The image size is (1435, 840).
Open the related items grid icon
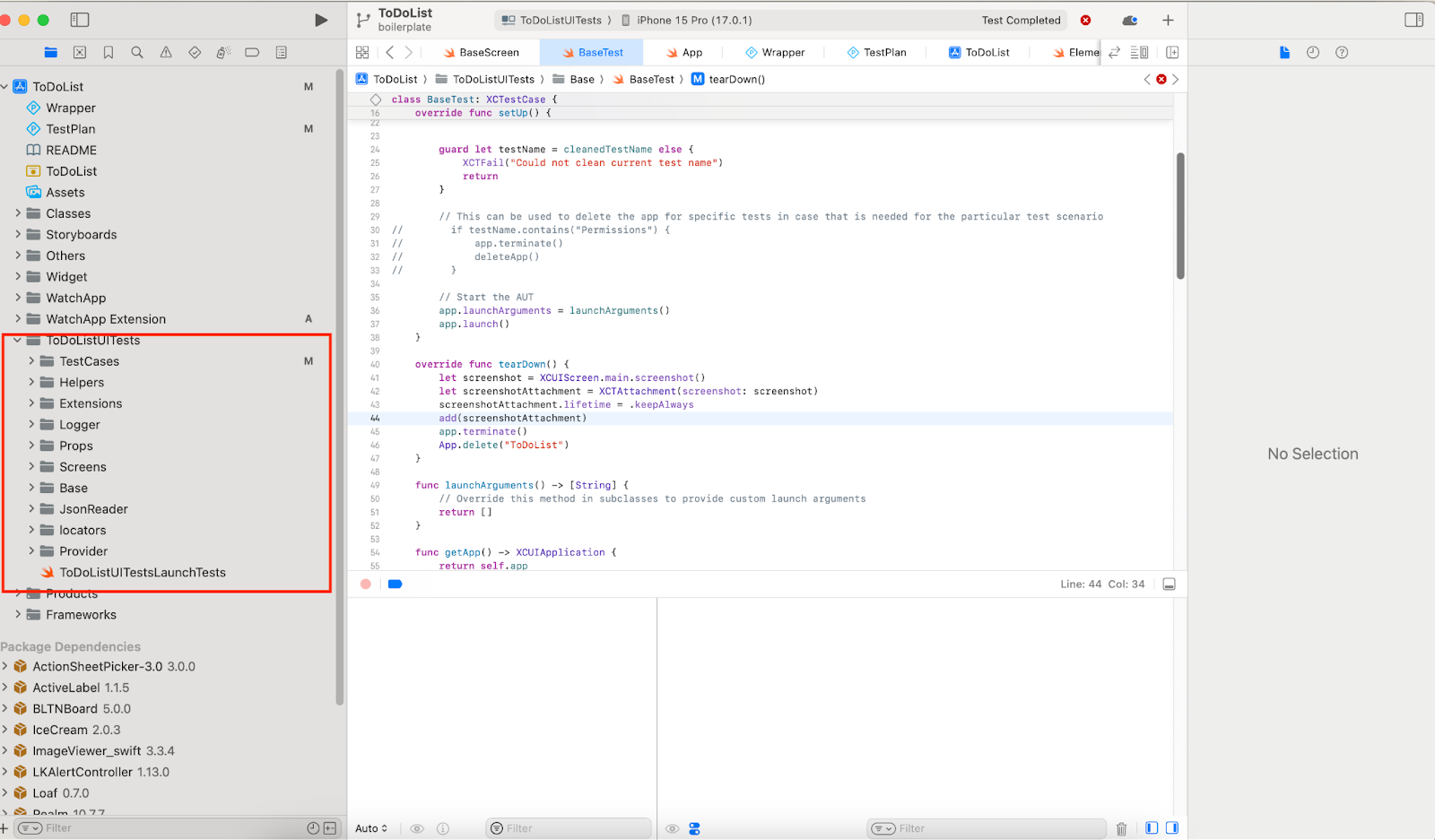coord(362,53)
